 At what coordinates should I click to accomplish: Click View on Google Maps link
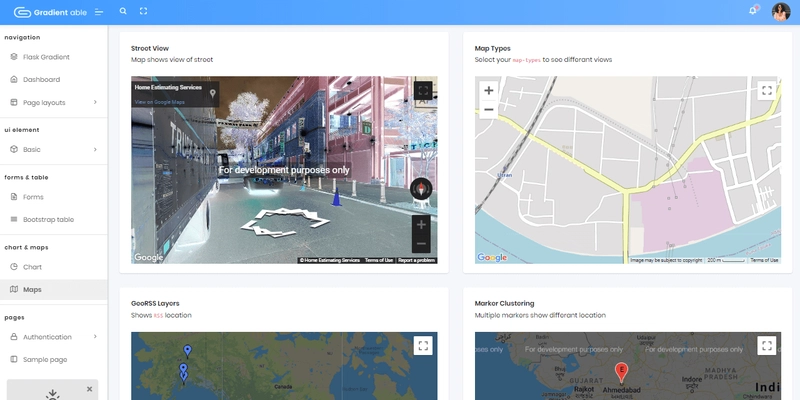[x=160, y=102]
